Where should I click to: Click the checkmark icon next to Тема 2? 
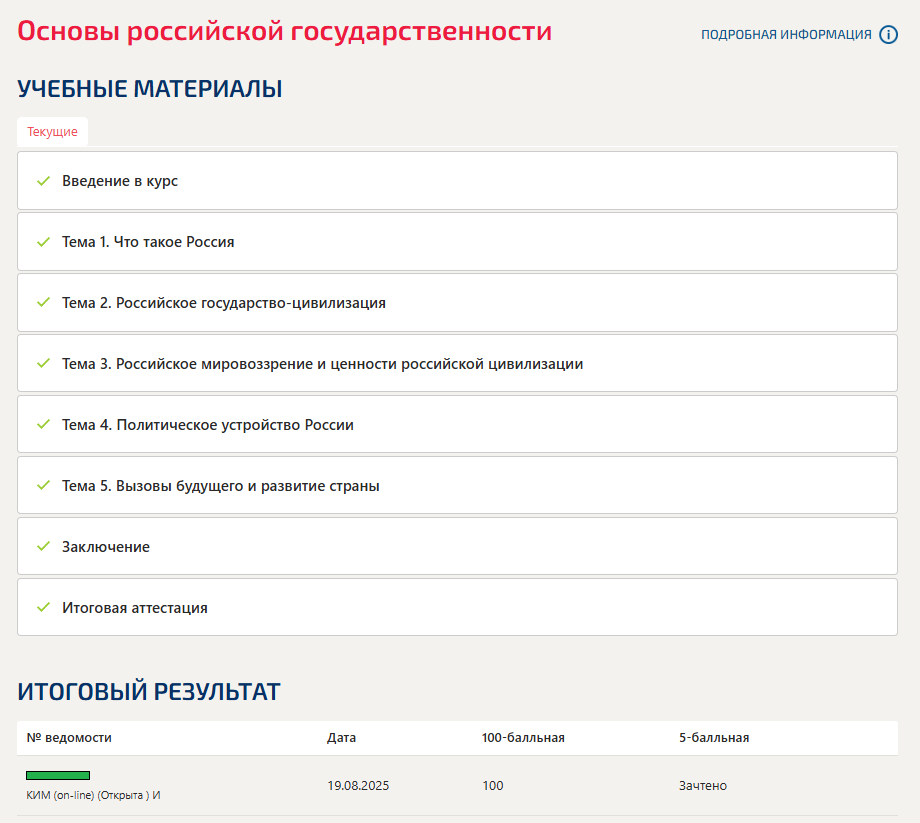pyautogui.click(x=43, y=303)
